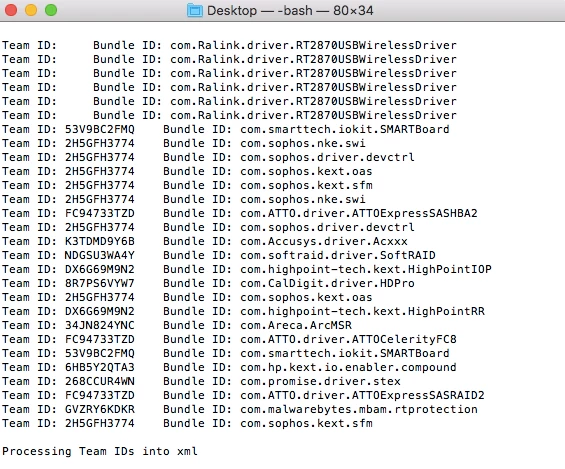Viewport: 565px width, 469px height.
Task: Click the Team ID 6HB5Y2QTA3
Action: point(100,367)
